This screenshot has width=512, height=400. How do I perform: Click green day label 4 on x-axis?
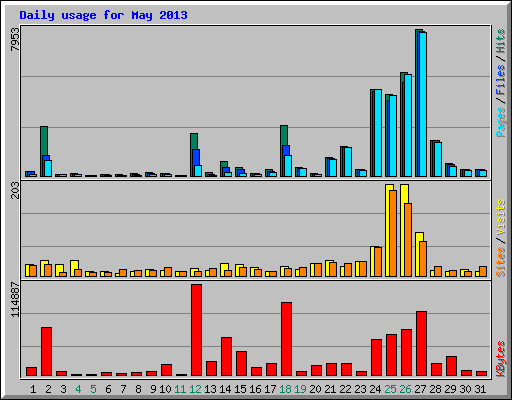pyautogui.click(x=78, y=389)
